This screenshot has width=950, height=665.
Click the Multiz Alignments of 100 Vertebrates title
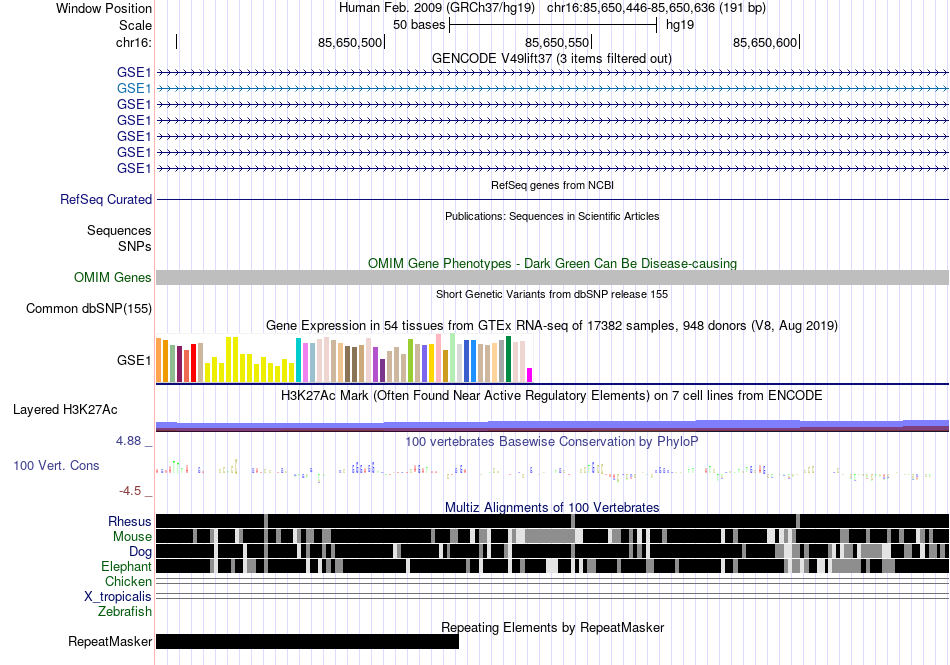pyautogui.click(x=552, y=508)
